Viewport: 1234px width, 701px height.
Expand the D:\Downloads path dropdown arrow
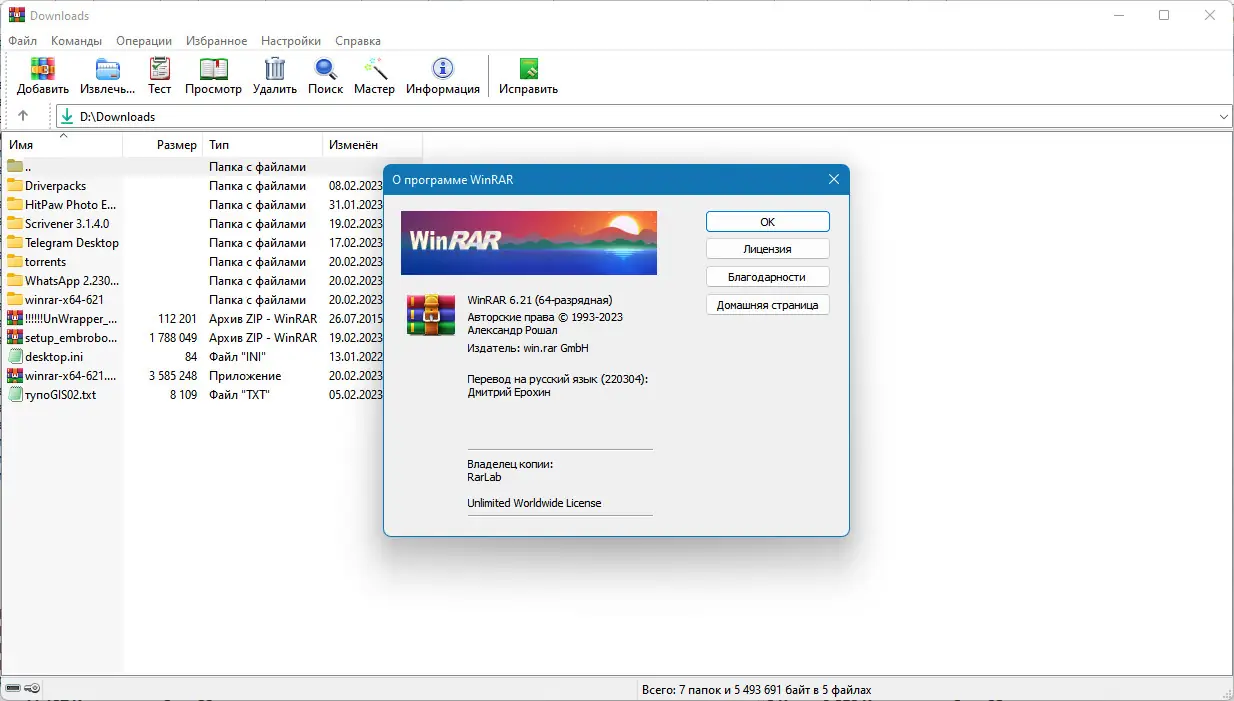tap(1224, 117)
